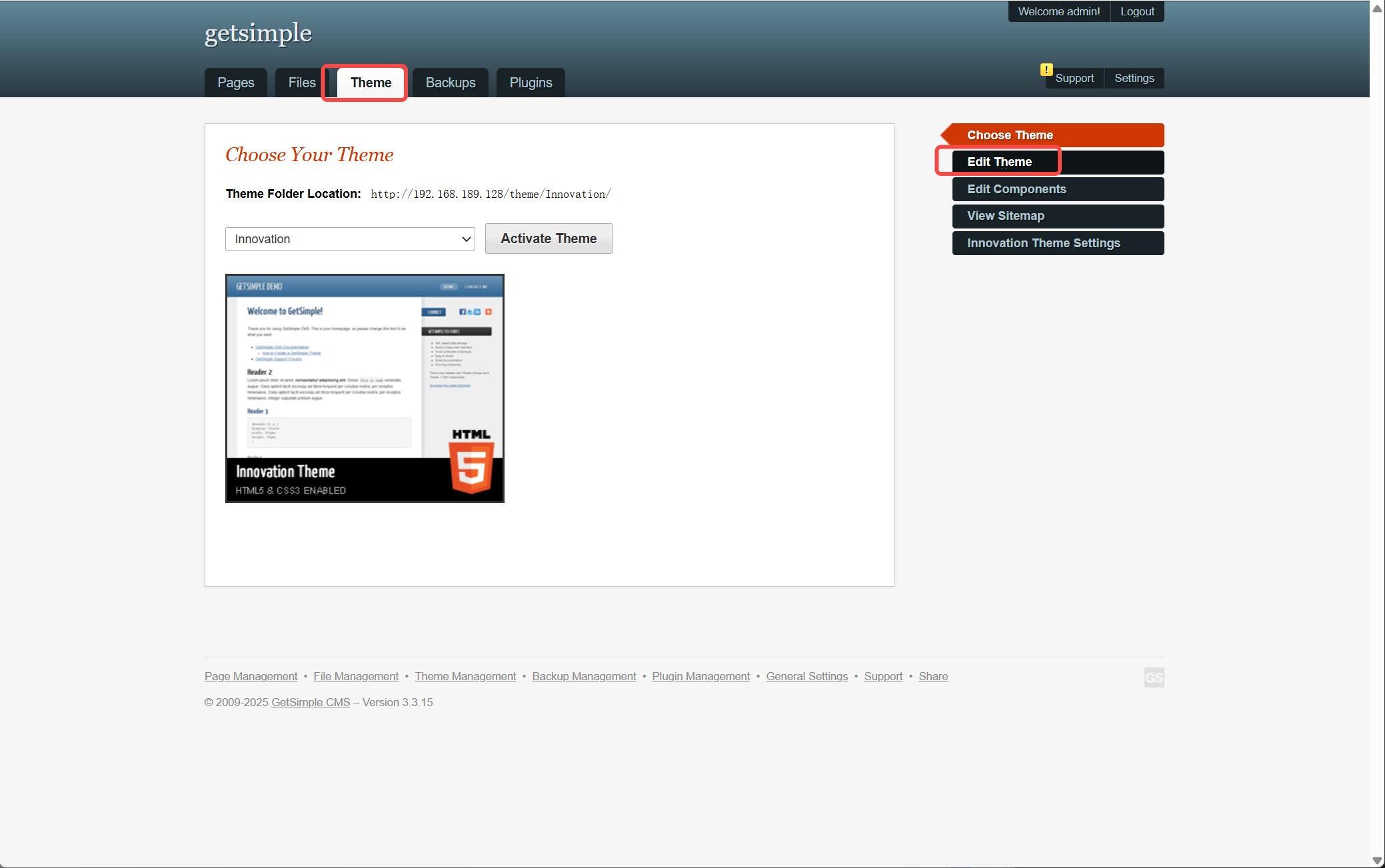The width and height of the screenshot is (1385, 868).
Task: Click the getsimple site logo
Action: pyautogui.click(x=258, y=33)
